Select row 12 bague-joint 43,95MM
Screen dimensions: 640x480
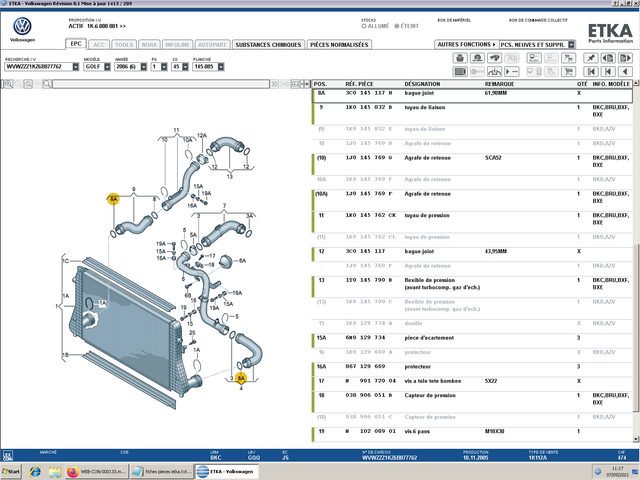tap(472, 254)
